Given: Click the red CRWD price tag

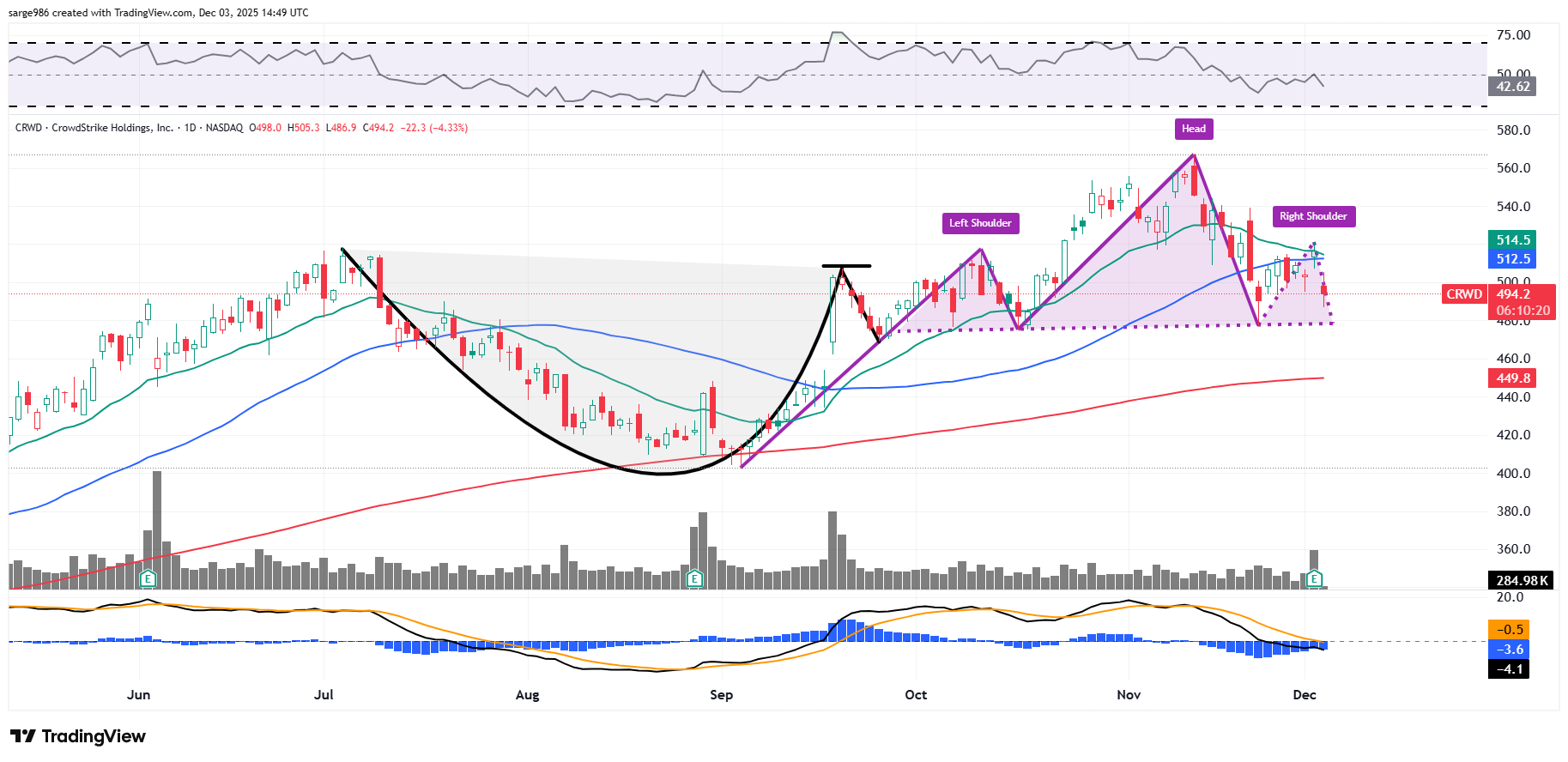Looking at the screenshot, I should coord(1463,294).
